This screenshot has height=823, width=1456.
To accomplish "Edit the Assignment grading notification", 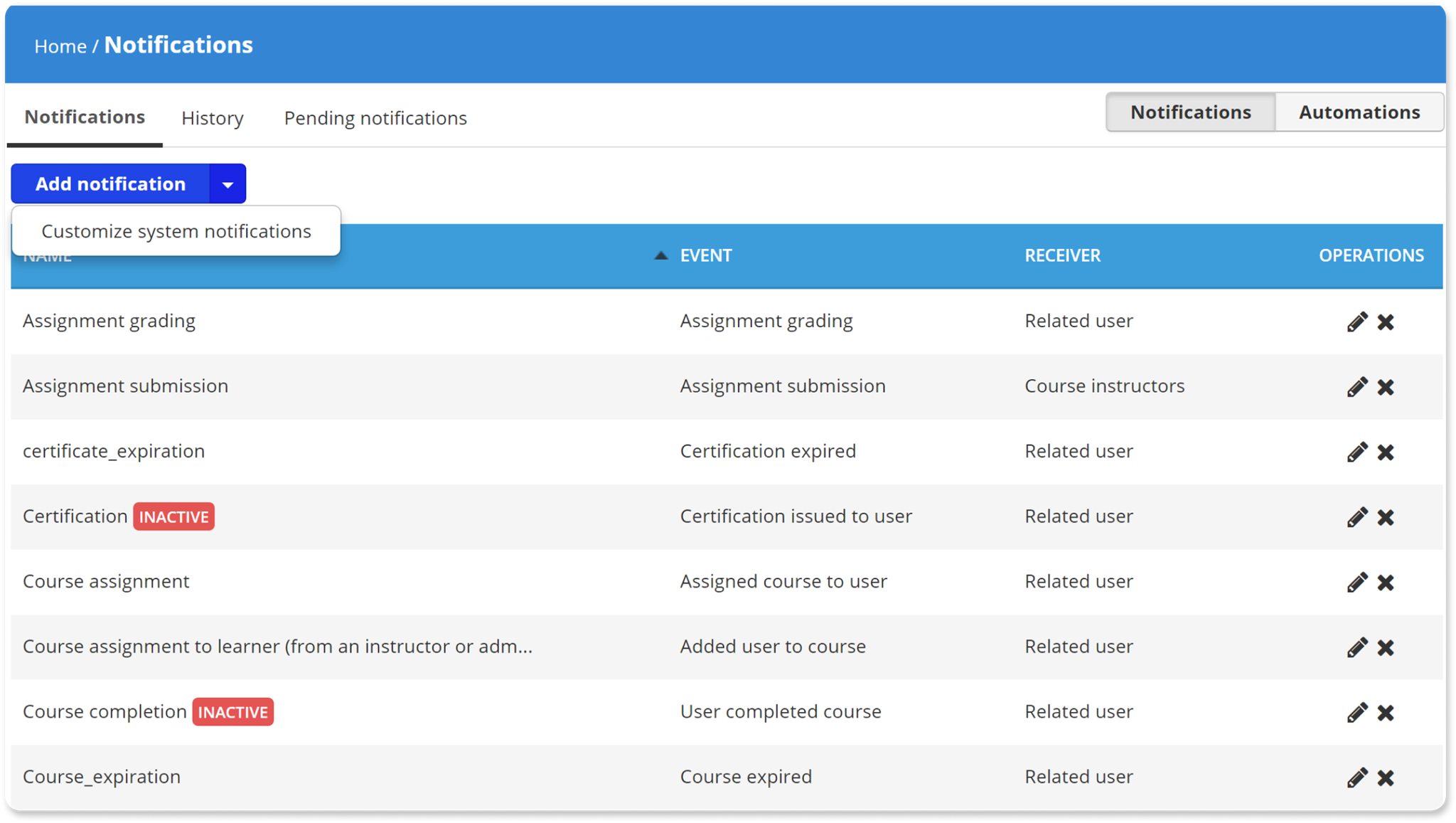I will click(1356, 322).
